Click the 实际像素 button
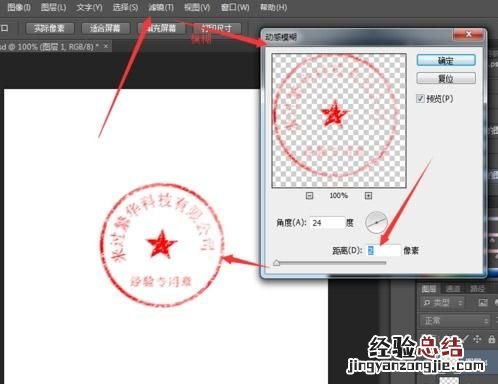Screen dimensions: 498x384 (x=50, y=28)
